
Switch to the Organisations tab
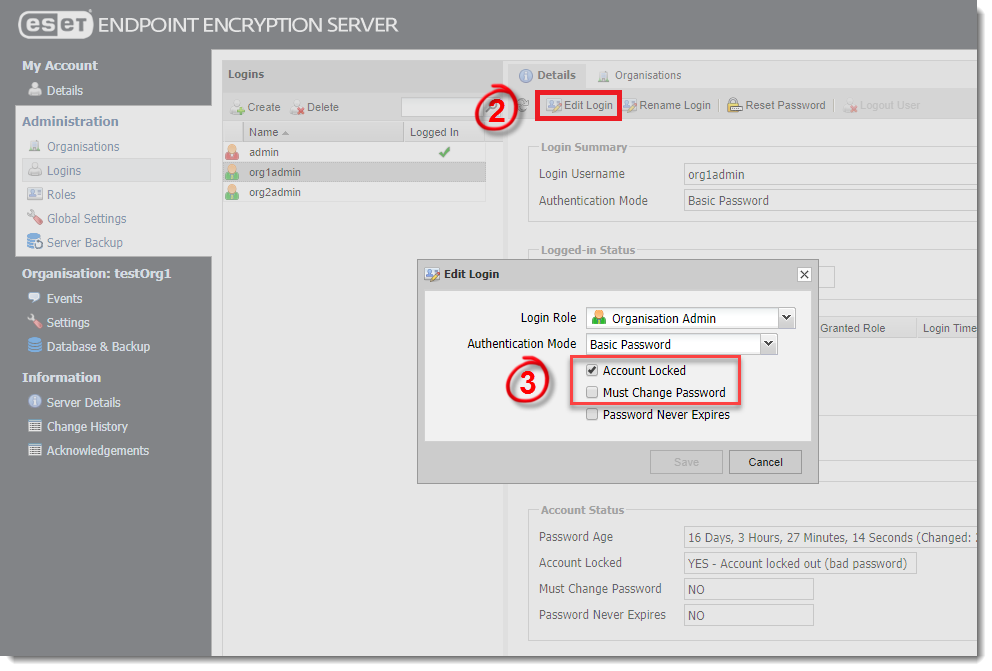(x=640, y=75)
